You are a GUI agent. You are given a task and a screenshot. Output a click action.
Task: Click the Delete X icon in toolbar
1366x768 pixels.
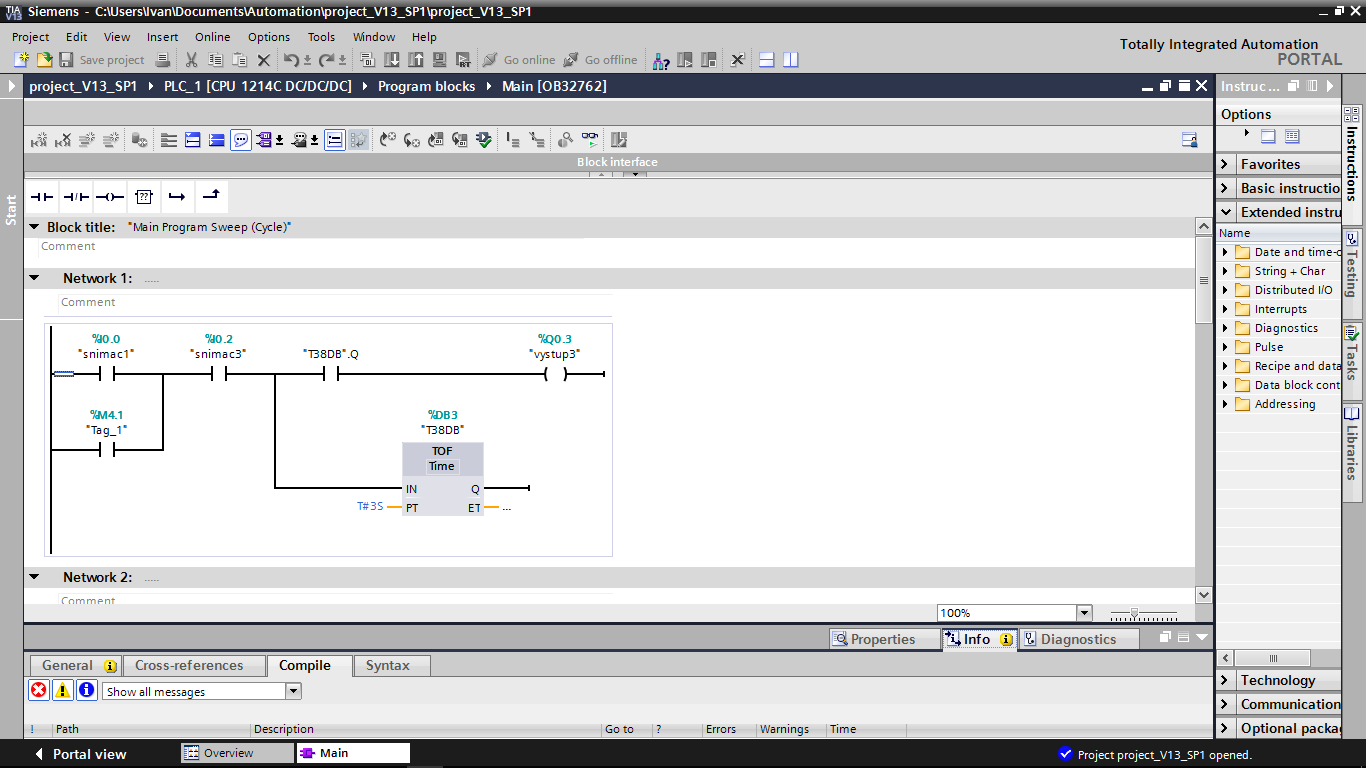point(264,60)
